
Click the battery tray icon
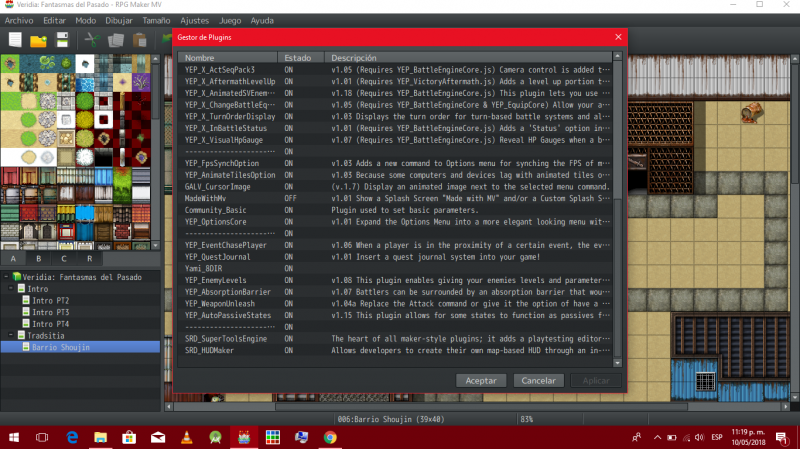coord(672,437)
